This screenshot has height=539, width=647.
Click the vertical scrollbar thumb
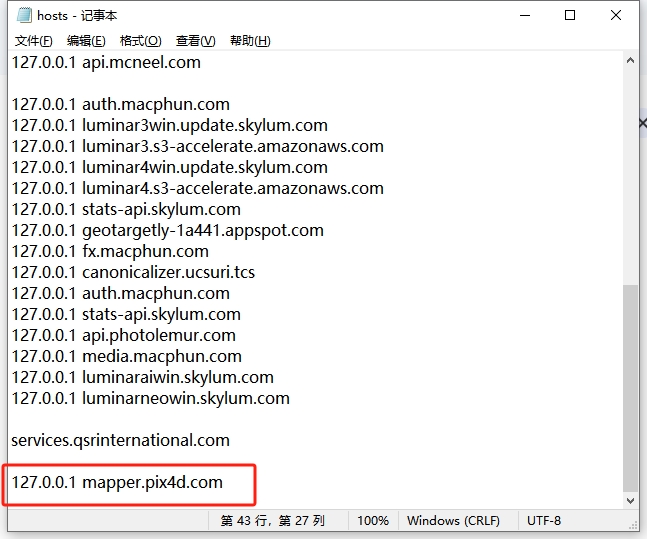[630, 388]
